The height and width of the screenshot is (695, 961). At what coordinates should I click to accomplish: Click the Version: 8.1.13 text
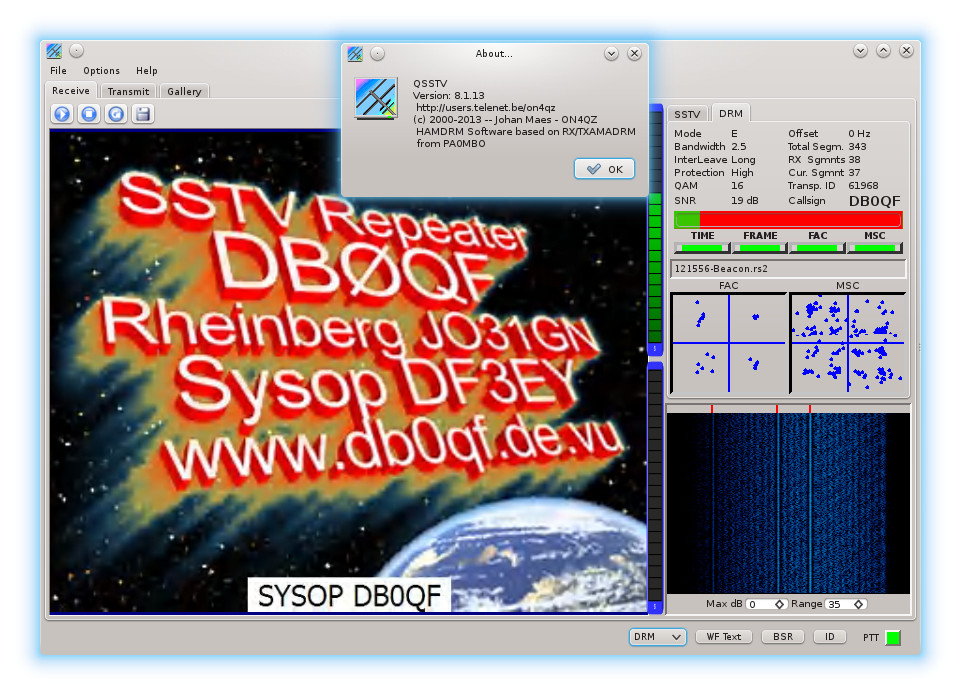pyautogui.click(x=449, y=96)
